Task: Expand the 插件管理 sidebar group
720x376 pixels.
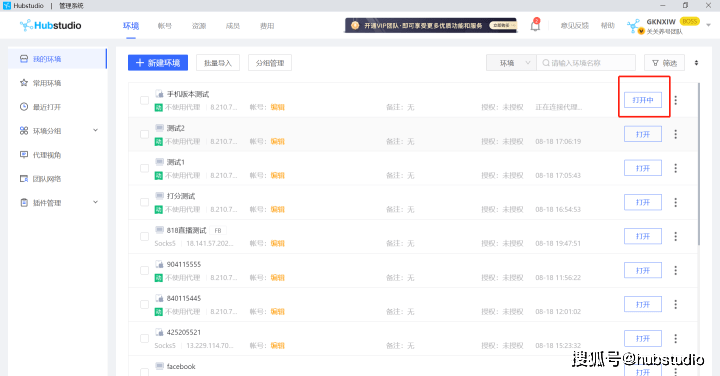Action: point(96,202)
